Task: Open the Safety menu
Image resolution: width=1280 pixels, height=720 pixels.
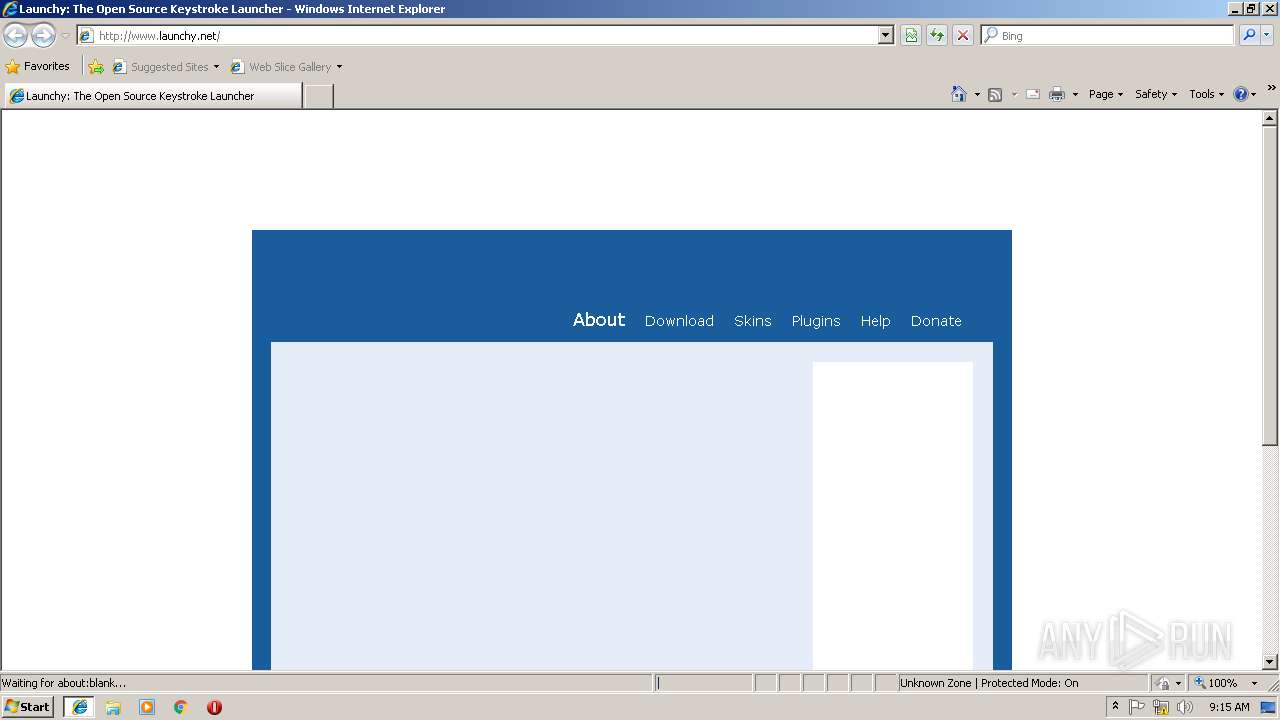Action: coord(1156,94)
